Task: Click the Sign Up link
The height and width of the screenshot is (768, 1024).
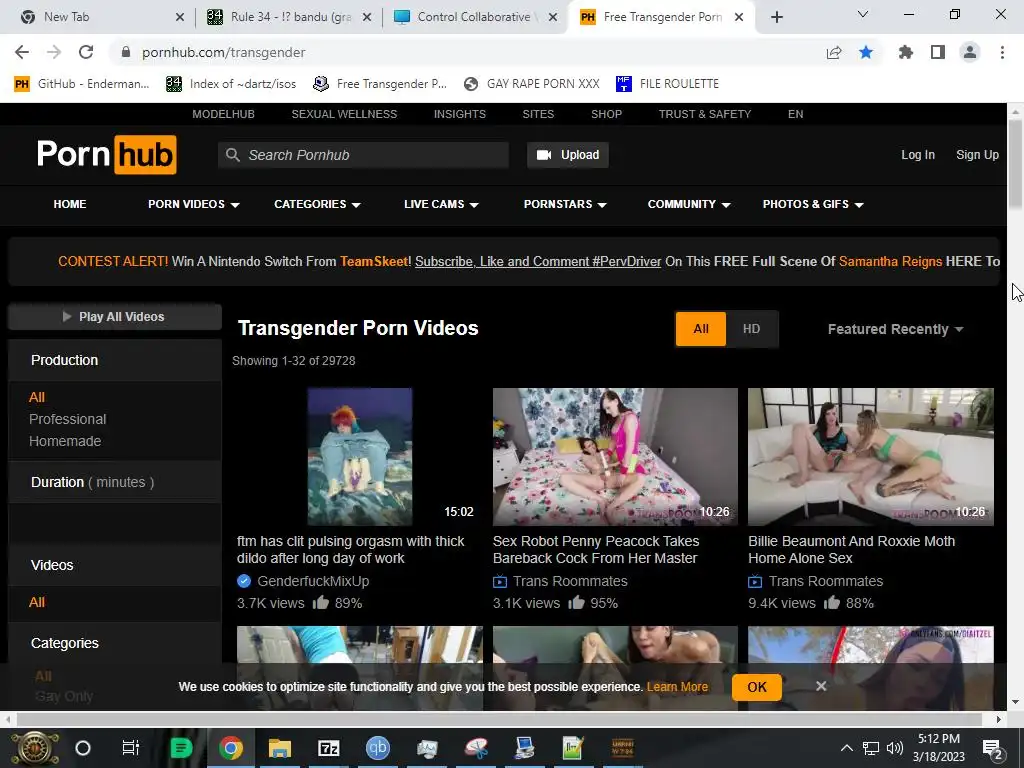Action: pyautogui.click(x=977, y=155)
